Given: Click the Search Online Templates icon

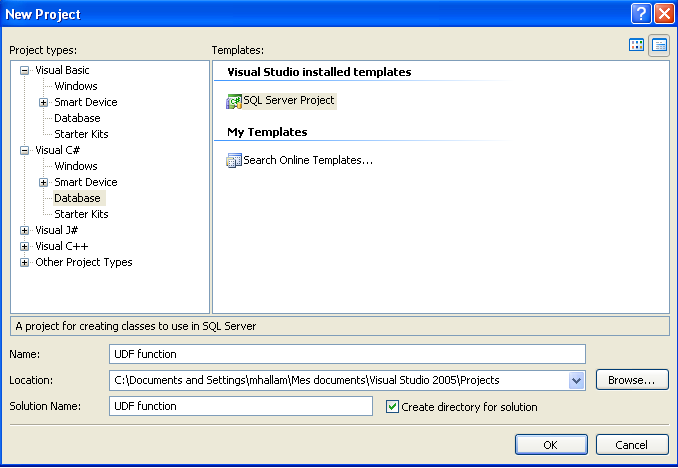Looking at the screenshot, I should 233,160.
